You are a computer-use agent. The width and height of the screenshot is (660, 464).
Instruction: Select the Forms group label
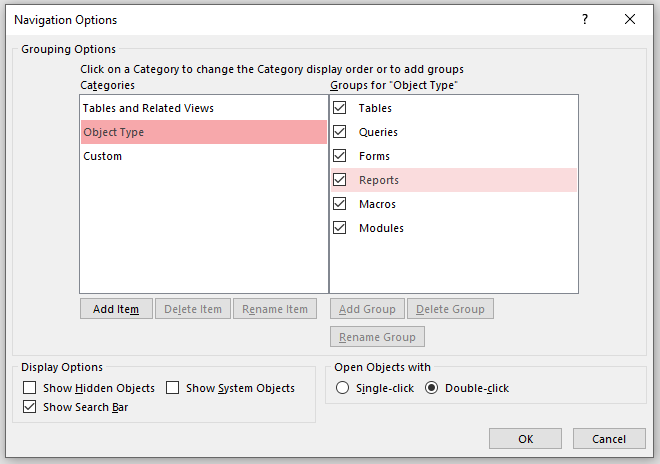[374, 156]
